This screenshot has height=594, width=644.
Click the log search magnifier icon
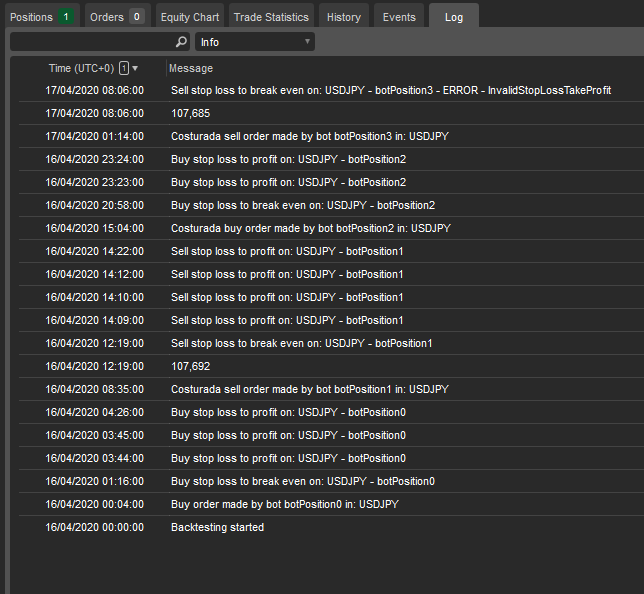click(x=181, y=42)
